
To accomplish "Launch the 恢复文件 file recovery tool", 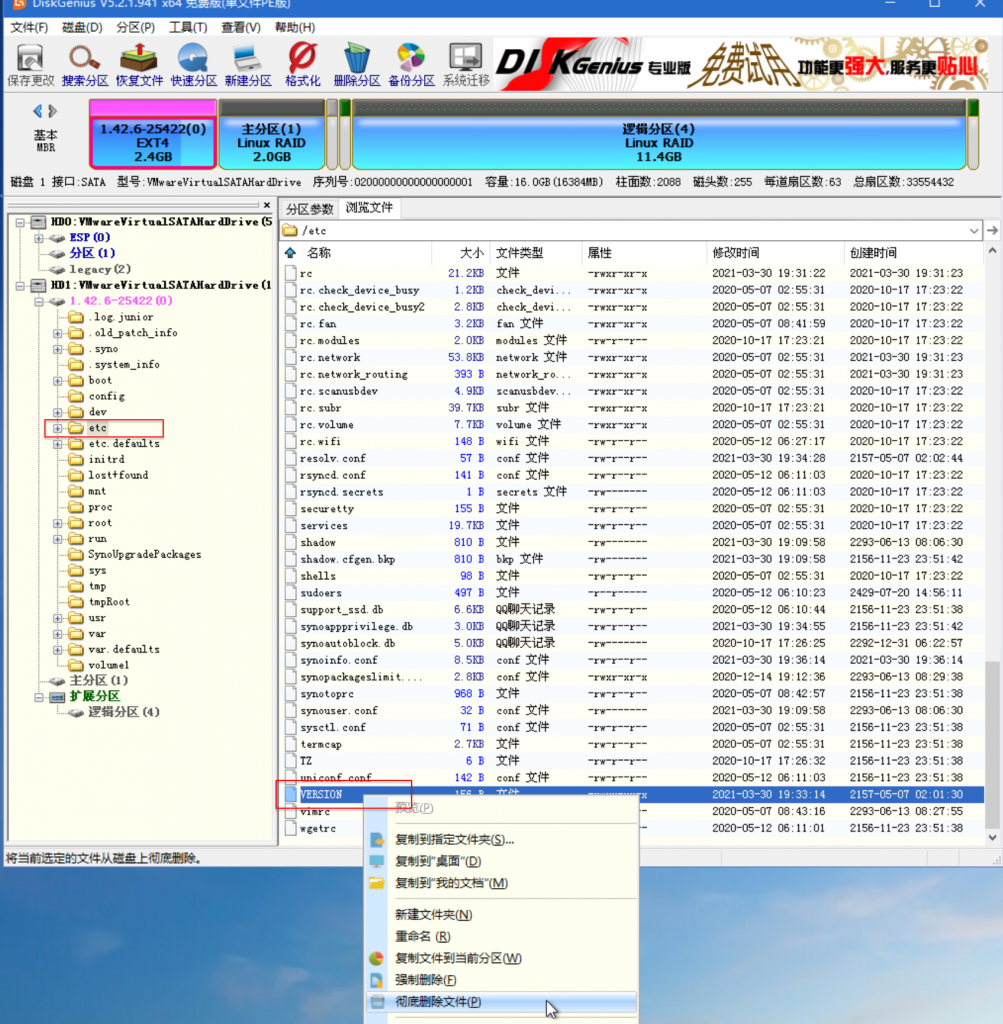I will tap(139, 65).
